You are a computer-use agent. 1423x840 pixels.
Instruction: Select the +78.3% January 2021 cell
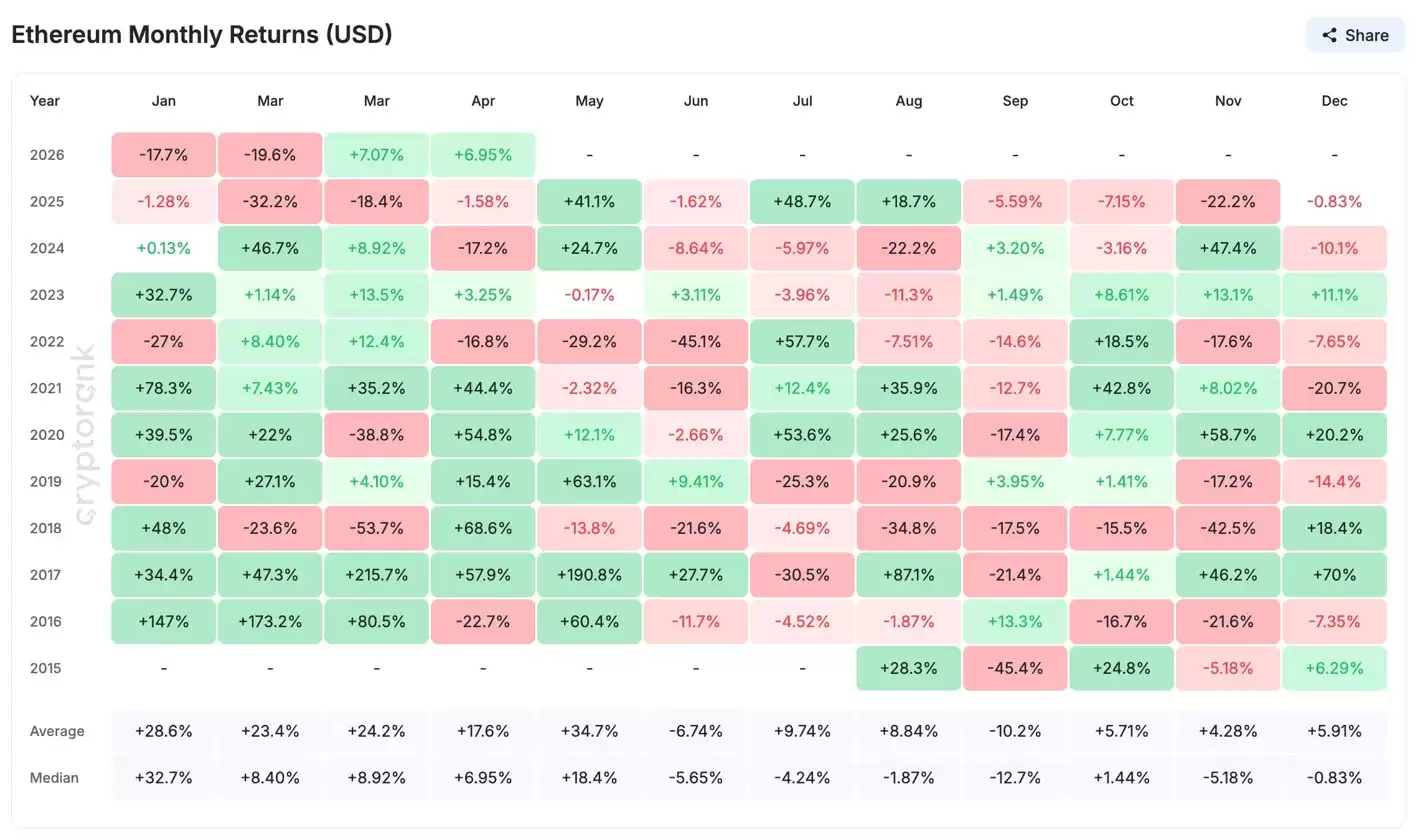point(163,388)
